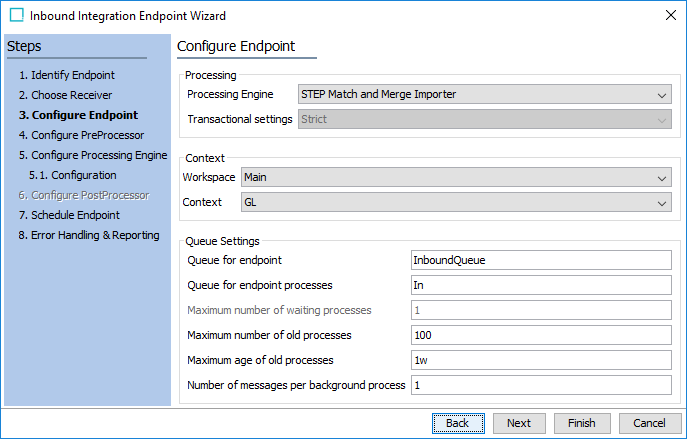
Task: Click Next to continue the wizard
Action: coord(519,423)
